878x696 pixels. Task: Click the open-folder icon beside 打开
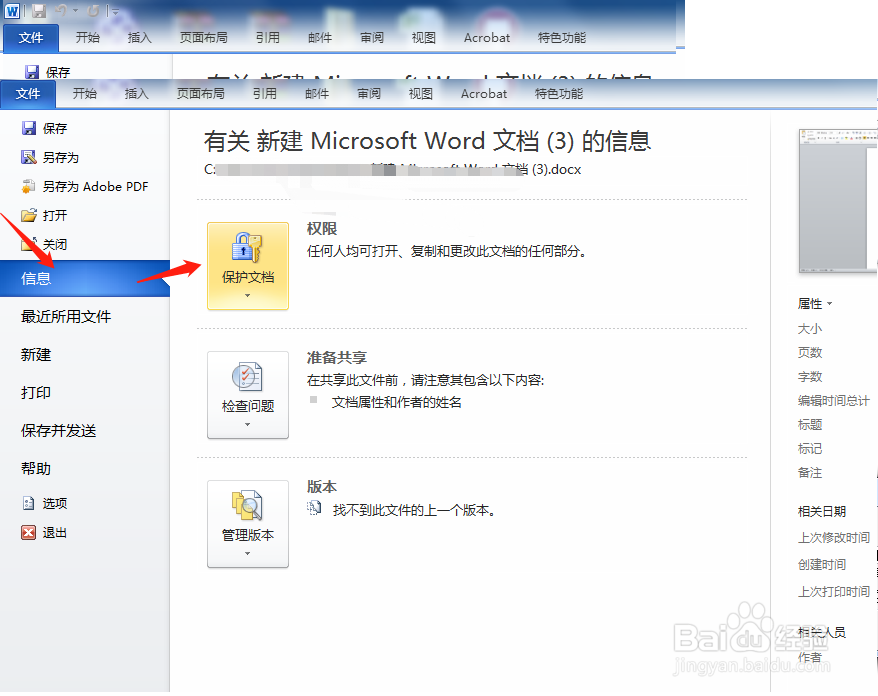(x=29, y=216)
